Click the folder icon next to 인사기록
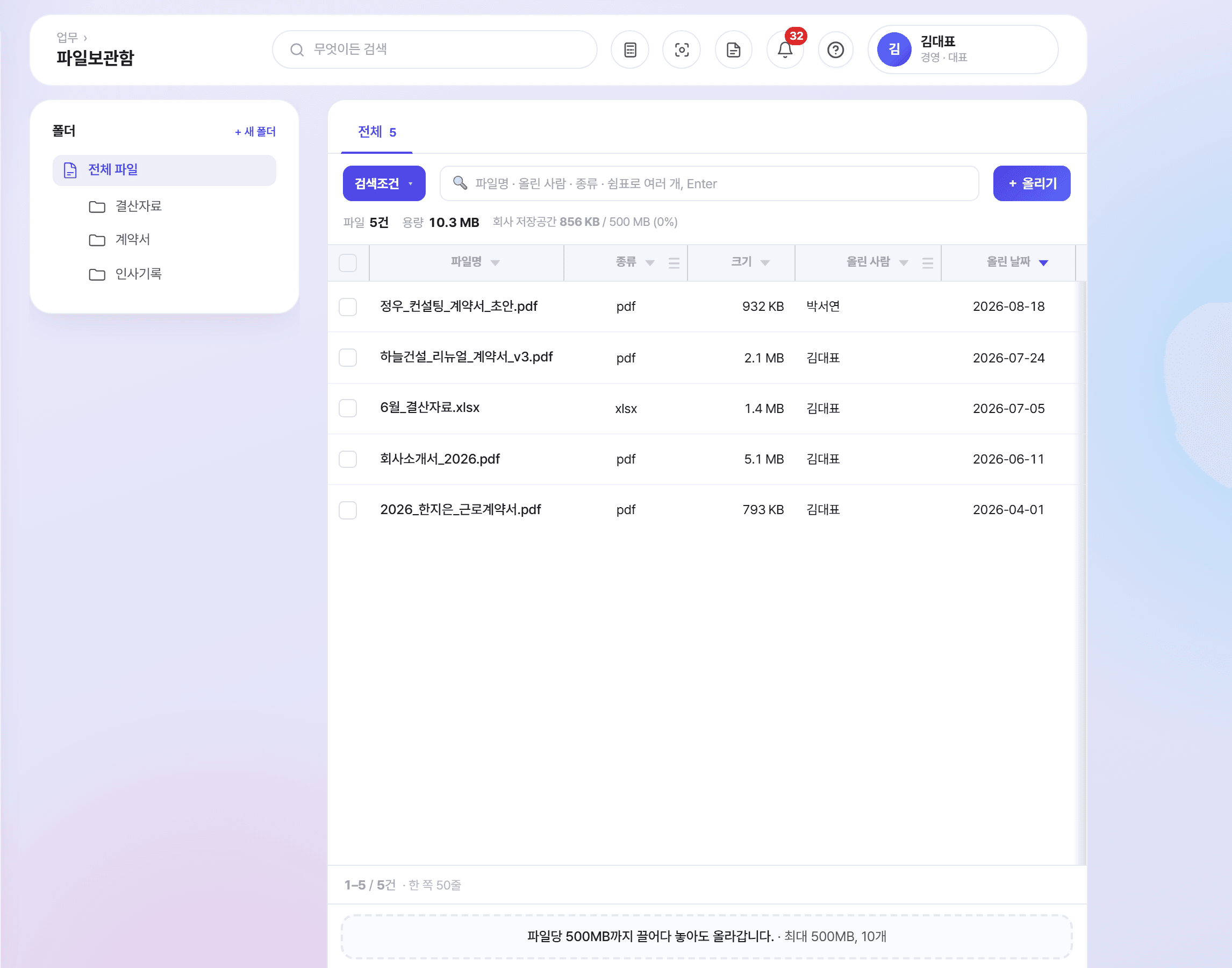 pos(97,274)
